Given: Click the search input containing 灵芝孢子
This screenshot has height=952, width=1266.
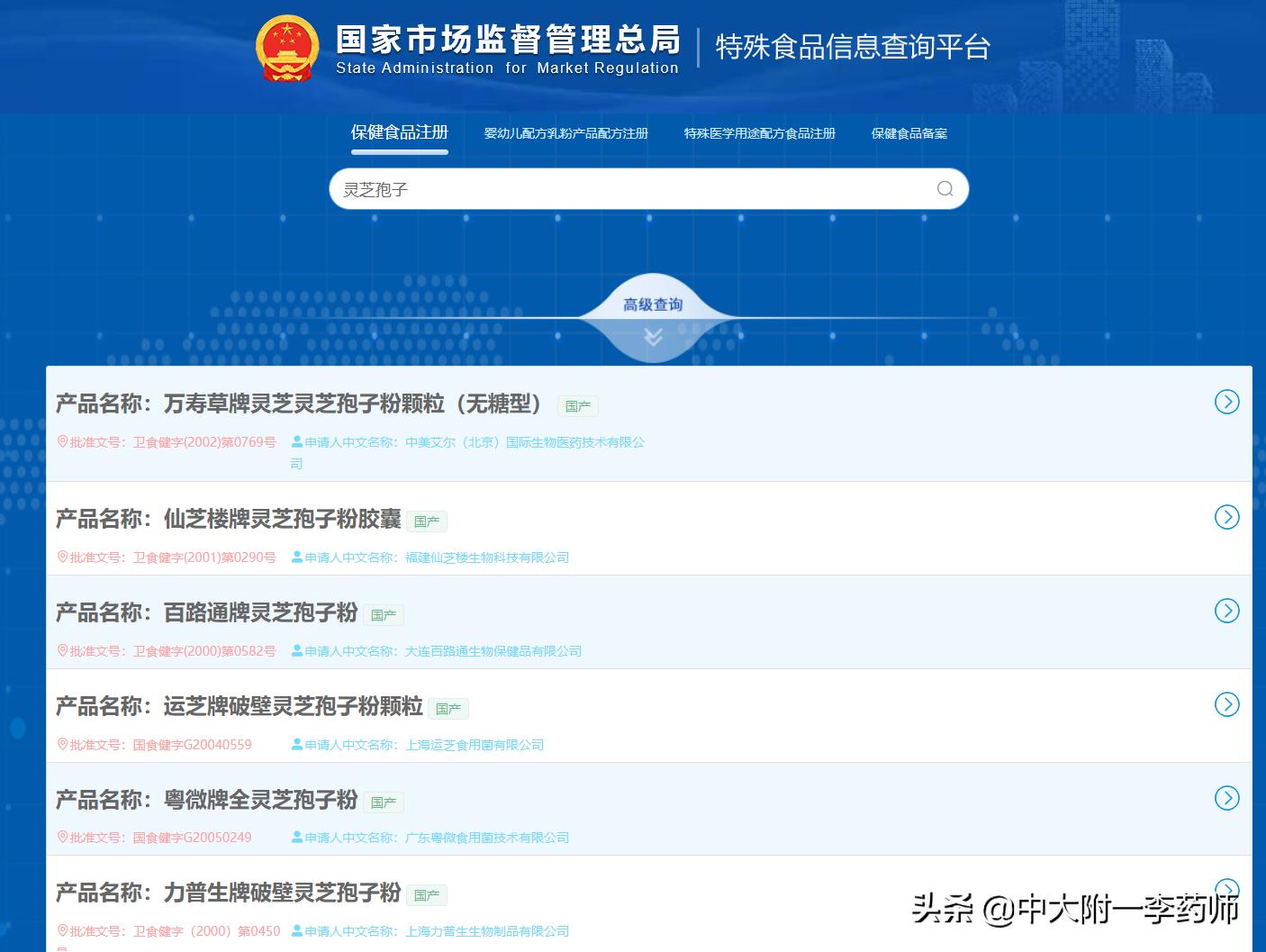Looking at the screenshot, I should click(x=630, y=189).
